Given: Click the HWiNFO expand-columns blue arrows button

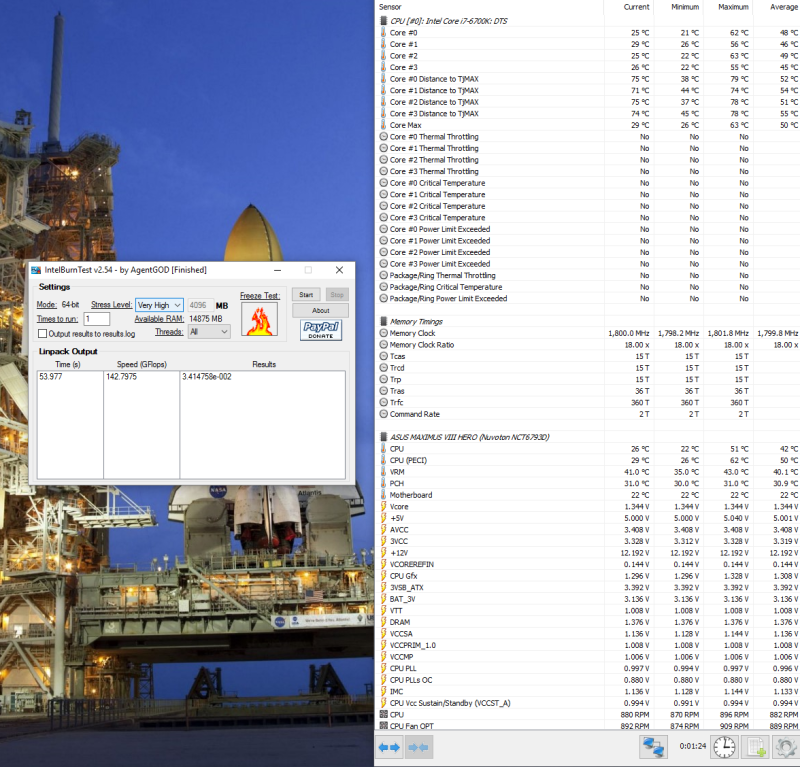Looking at the screenshot, I should pos(389,748).
